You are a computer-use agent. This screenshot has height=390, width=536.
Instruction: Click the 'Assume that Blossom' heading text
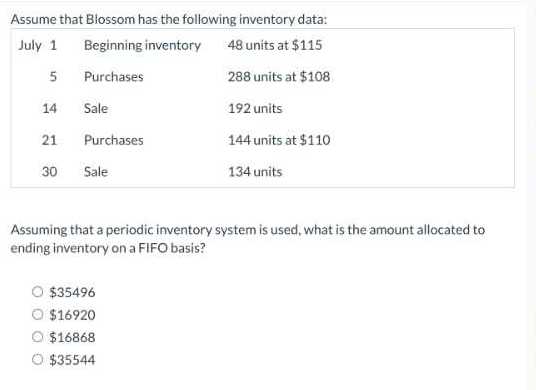169,19
